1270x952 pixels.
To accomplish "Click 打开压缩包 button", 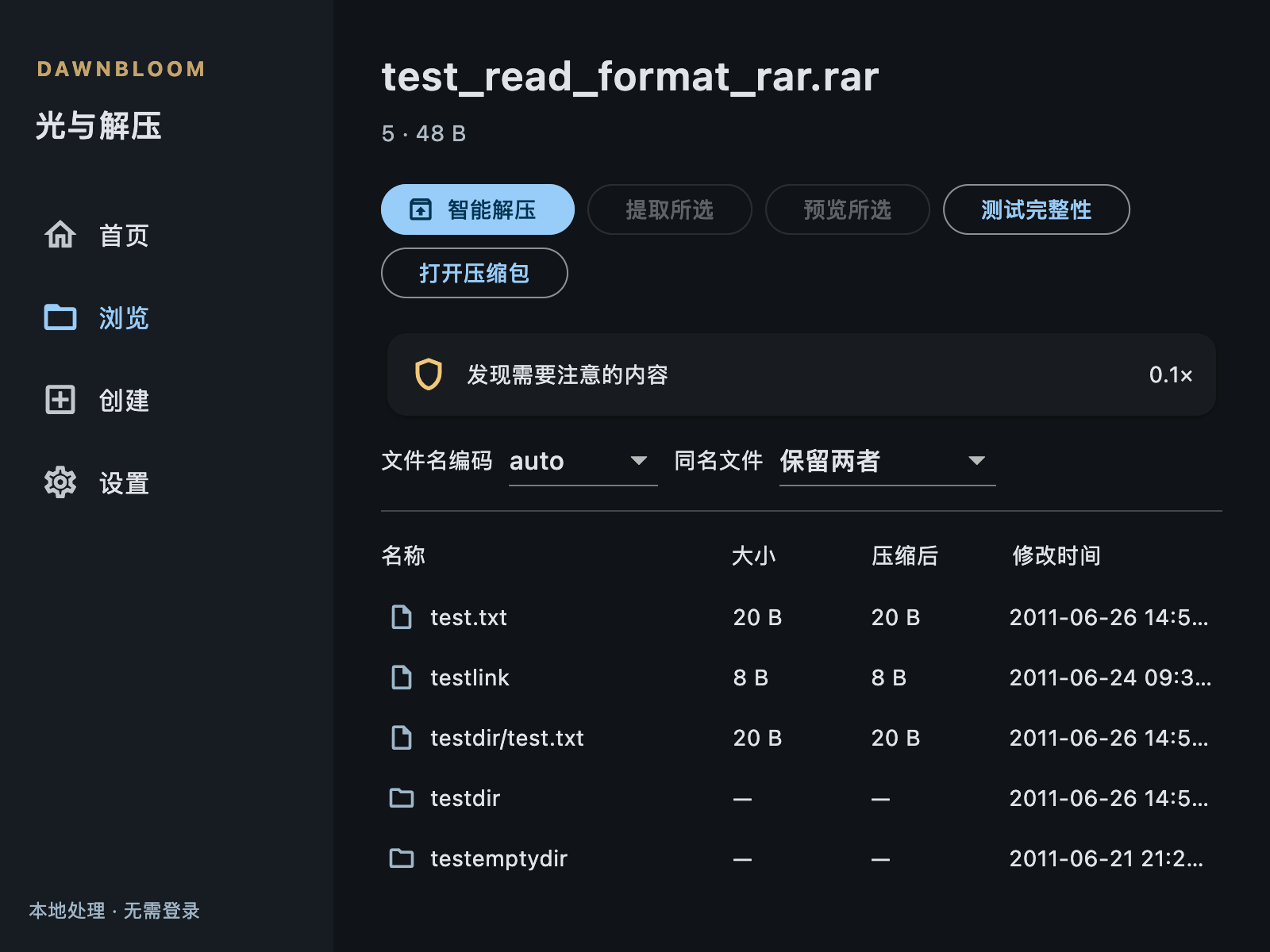I will pos(475,273).
